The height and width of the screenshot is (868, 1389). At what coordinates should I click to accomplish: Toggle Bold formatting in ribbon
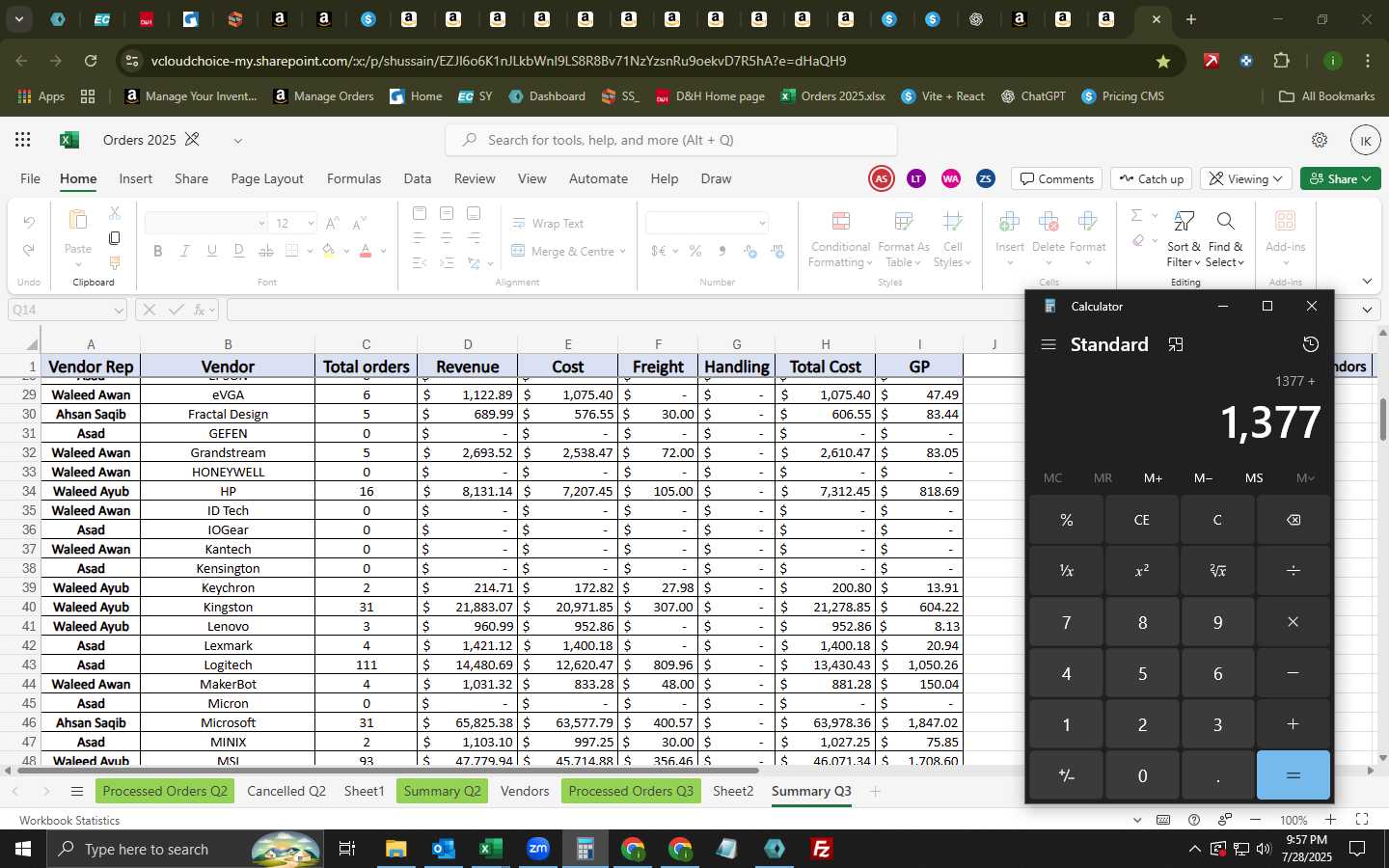[157, 251]
